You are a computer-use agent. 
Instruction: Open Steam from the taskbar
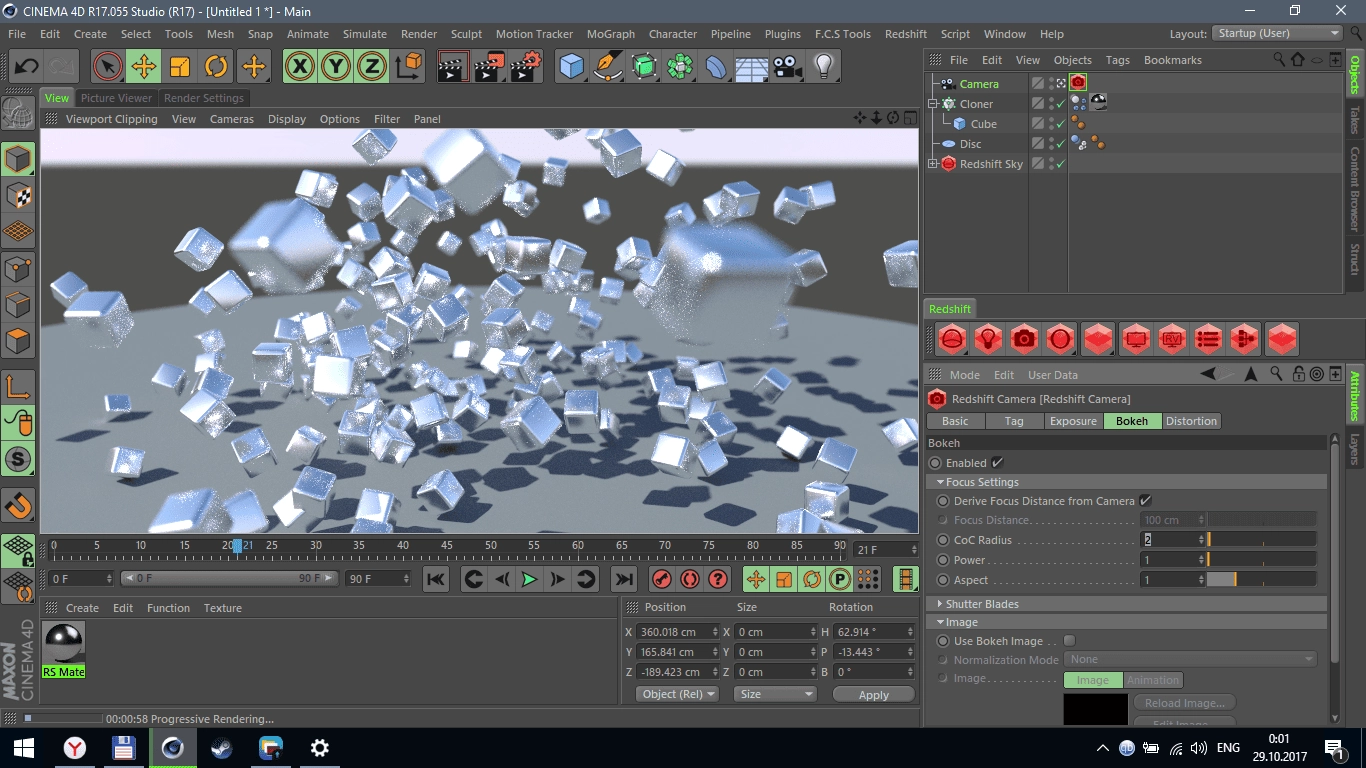pyautogui.click(x=221, y=748)
